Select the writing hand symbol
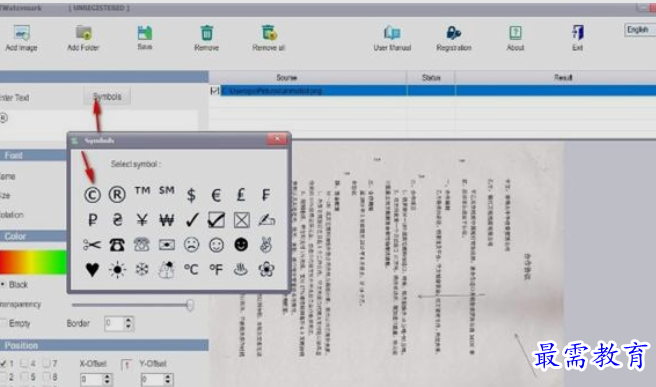Screen dimensions: 656x387 coord(266,220)
